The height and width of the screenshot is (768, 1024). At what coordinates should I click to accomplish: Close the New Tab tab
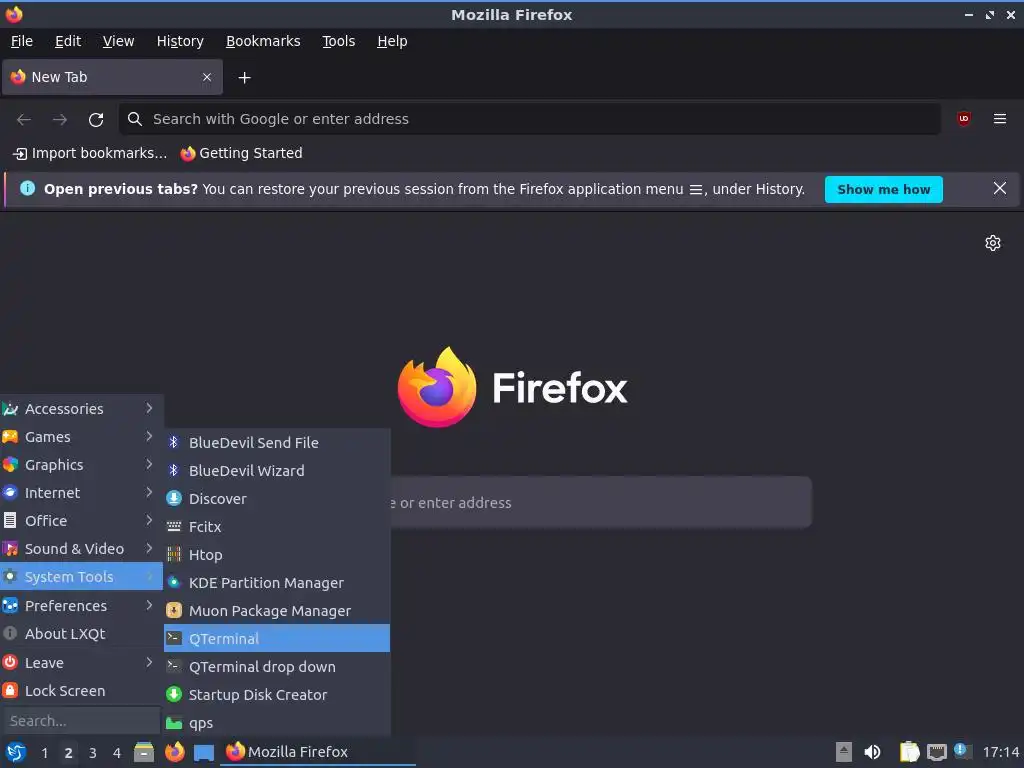[206, 77]
